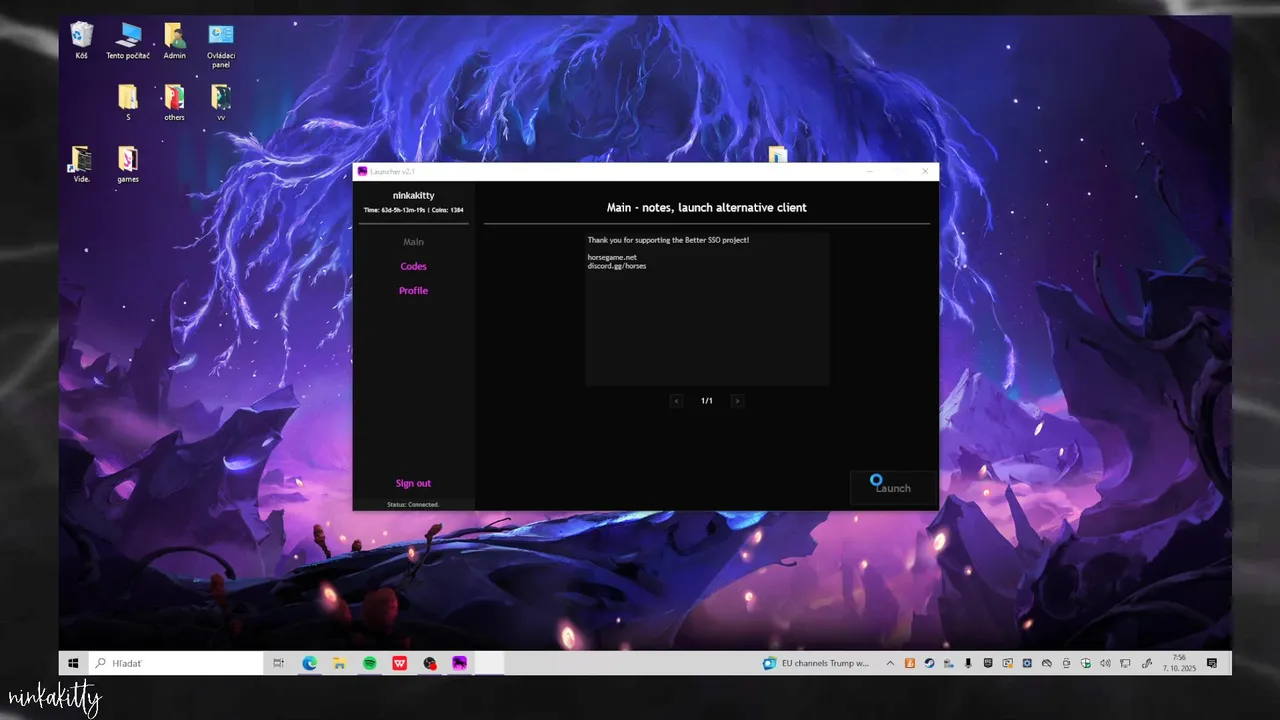The width and height of the screenshot is (1280, 720).
Task: Open the red WPS Office taskbar icon
Action: pyautogui.click(x=400, y=663)
